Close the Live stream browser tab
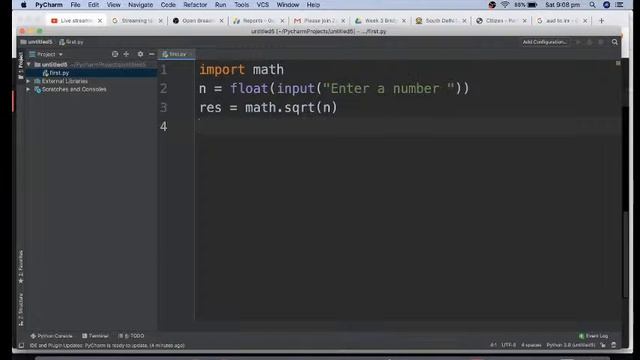The height and width of the screenshot is (360, 640). tap(100, 20)
